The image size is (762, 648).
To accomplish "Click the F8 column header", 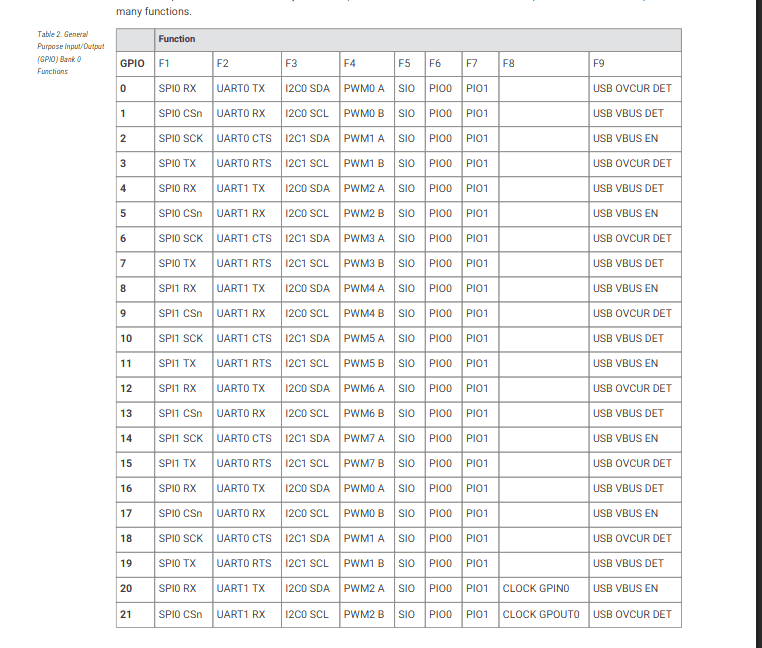I will click(509, 63).
